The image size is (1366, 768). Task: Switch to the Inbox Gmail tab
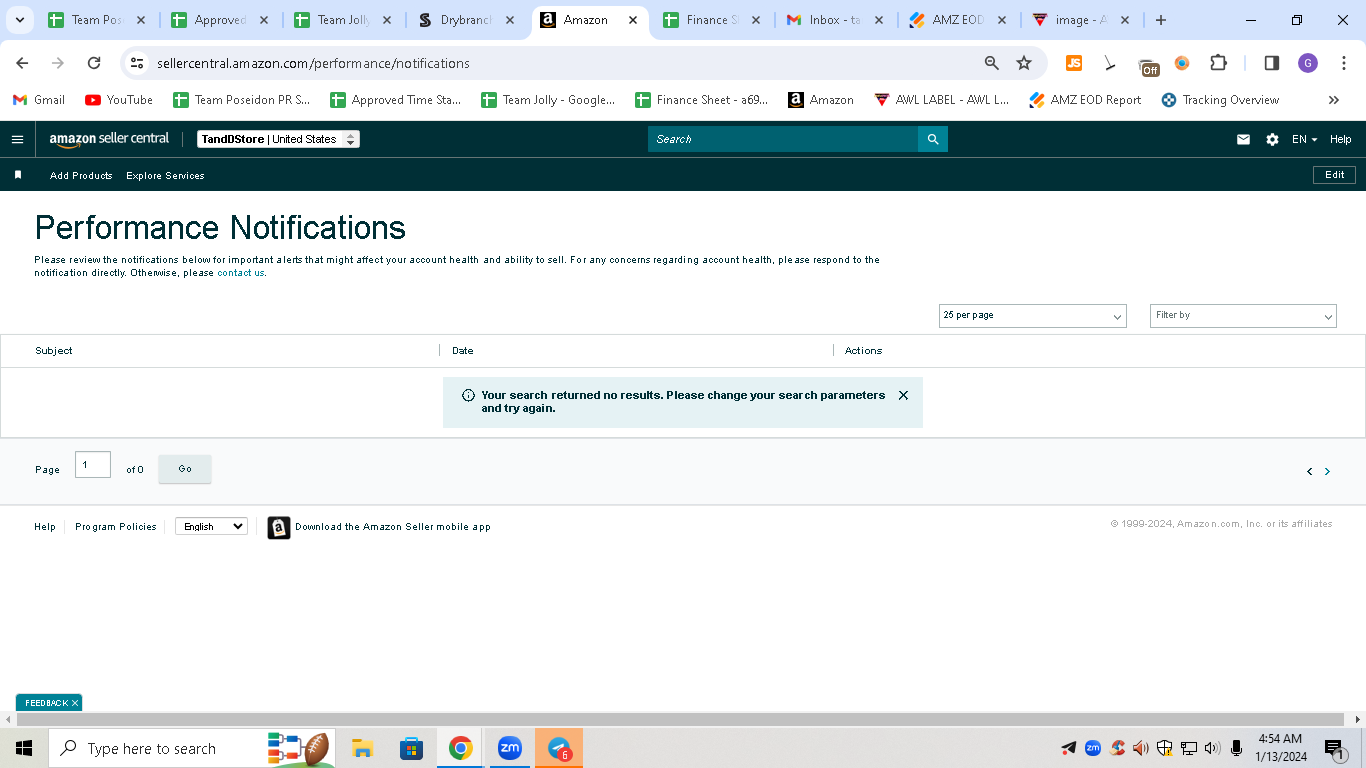click(x=835, y=20)
